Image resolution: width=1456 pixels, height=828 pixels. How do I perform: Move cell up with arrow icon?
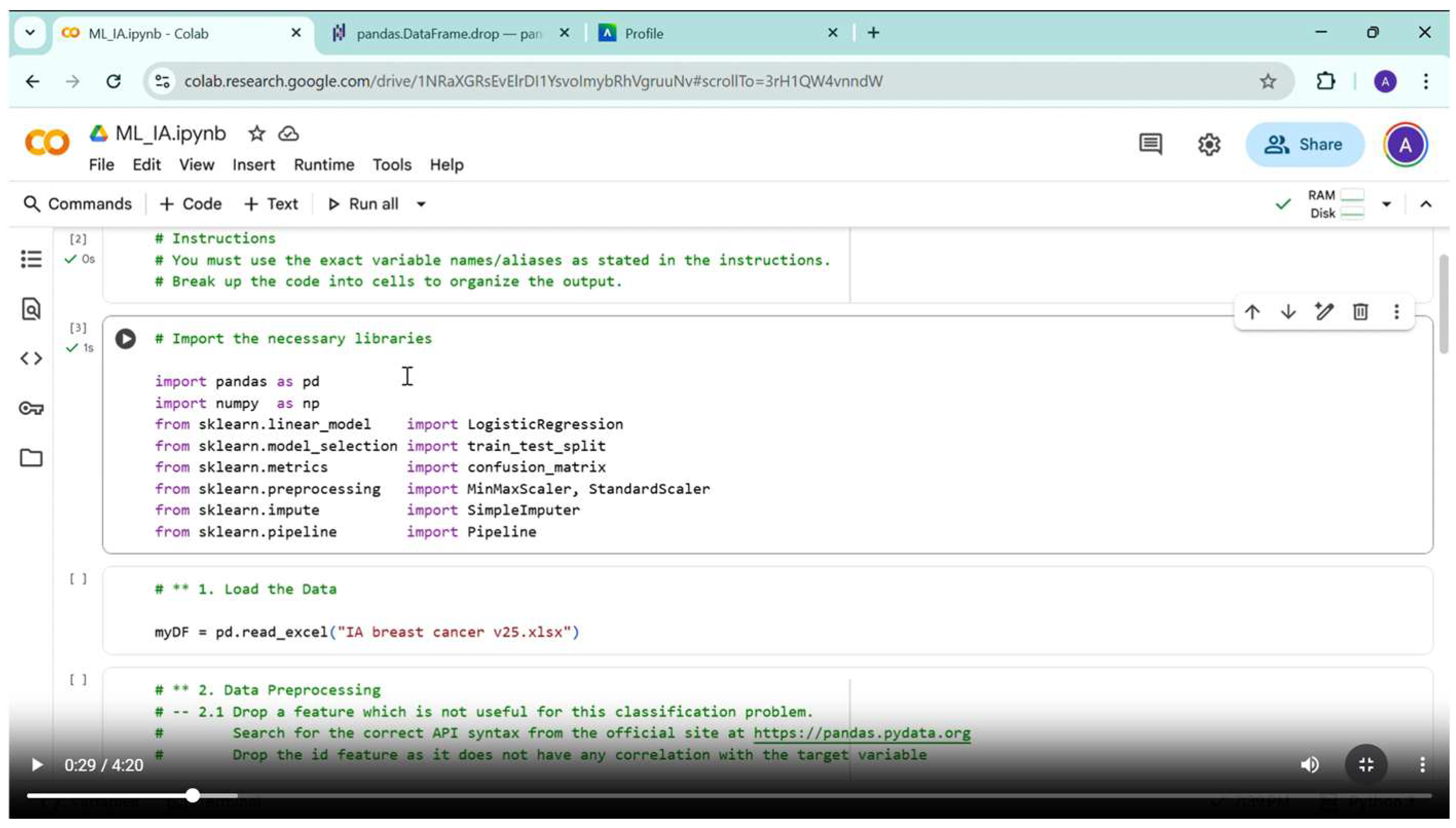coord(1252,312)
